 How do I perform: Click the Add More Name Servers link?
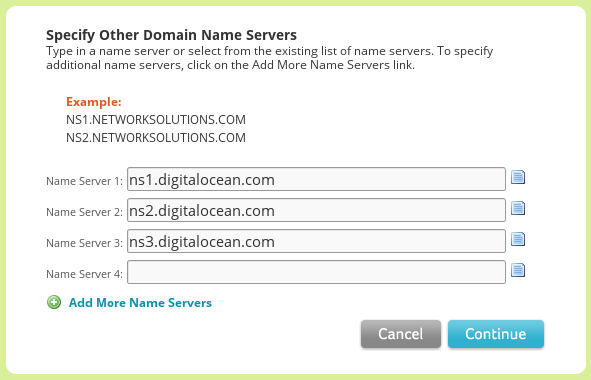coord(140,303)
